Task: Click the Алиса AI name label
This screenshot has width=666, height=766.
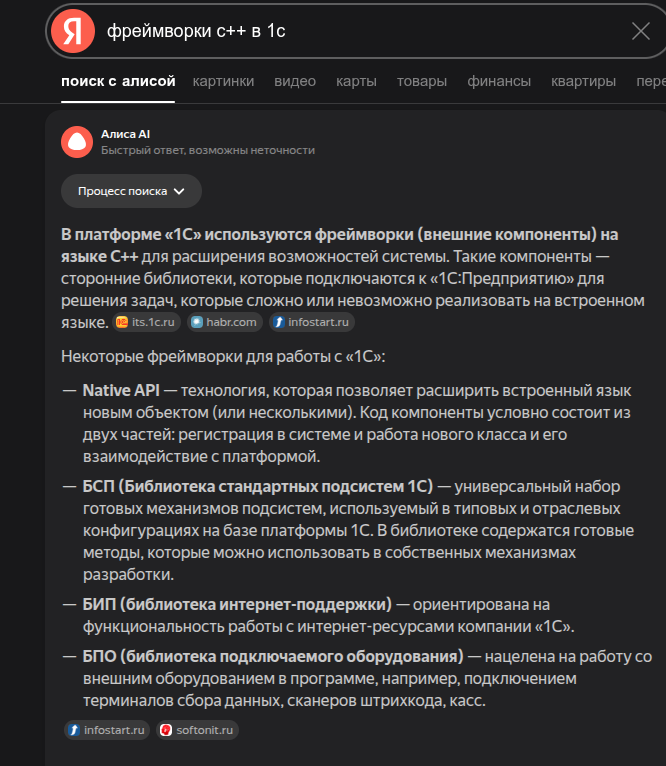Action: pyautogui.click(x=125, y=134)
